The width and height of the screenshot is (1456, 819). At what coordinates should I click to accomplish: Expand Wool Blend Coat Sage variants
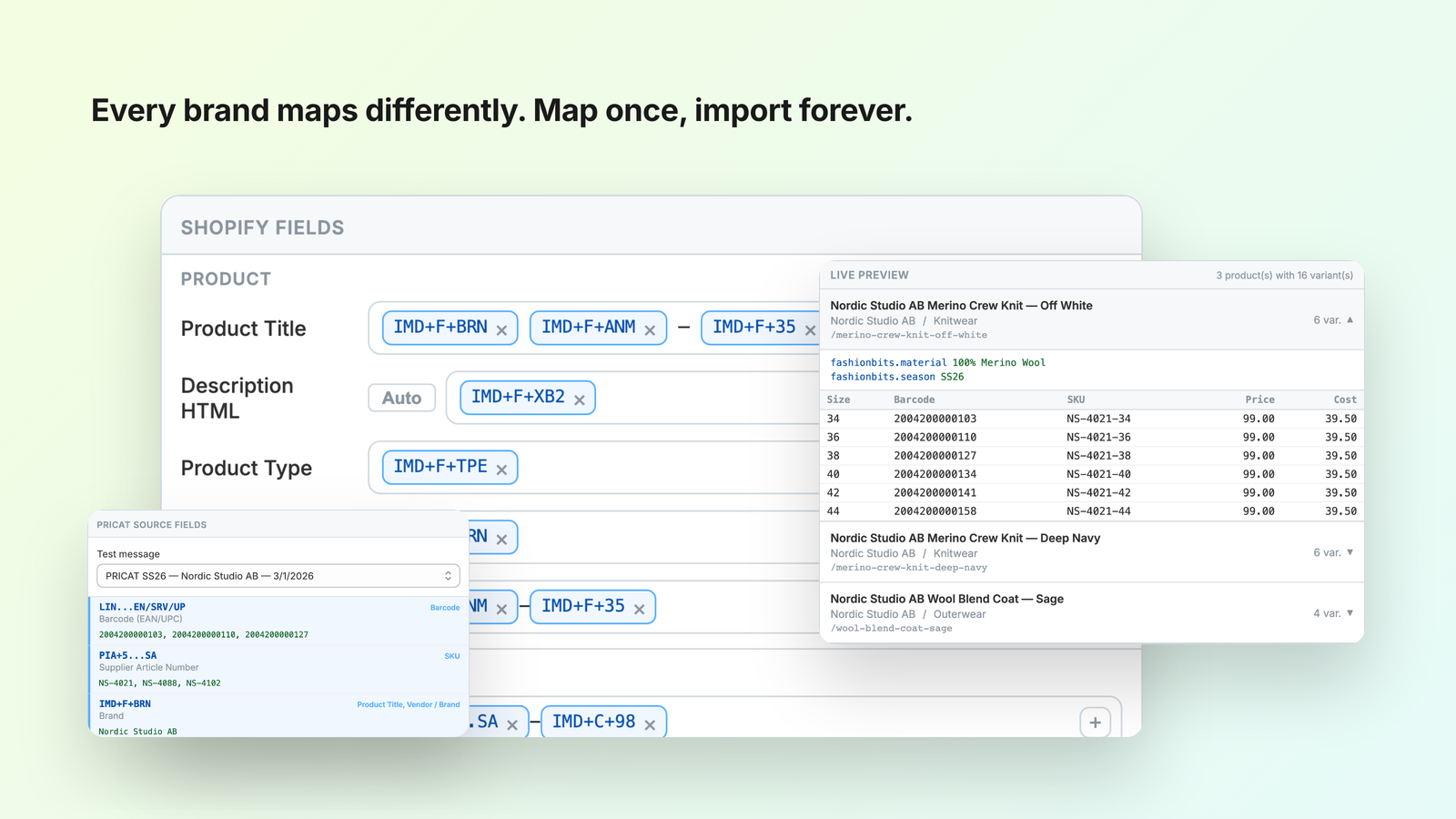[x=1350, y=613]
